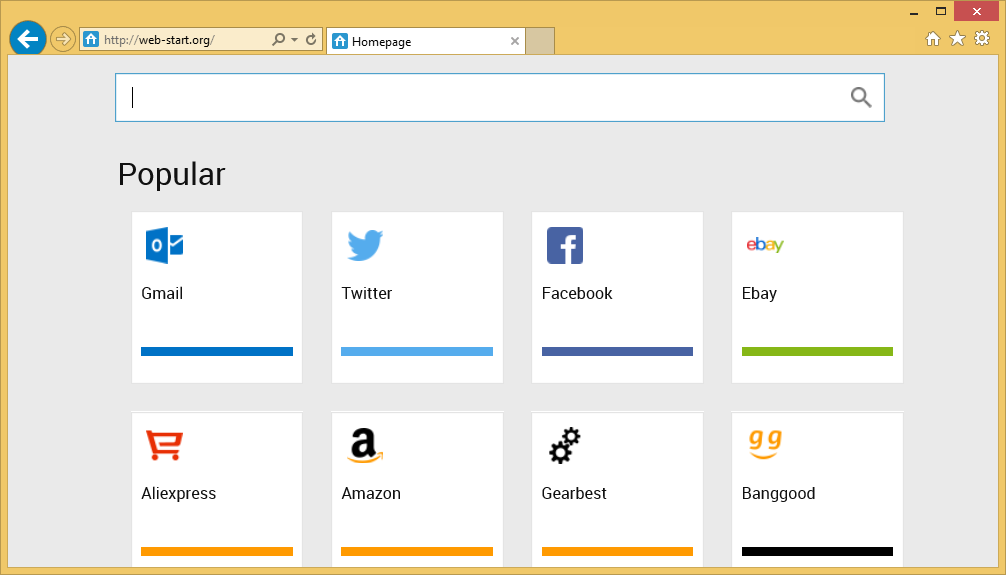Viewport: 1006px width, 575px height.
Task: Click the Banggood logo icon
Action: (765, 444)
